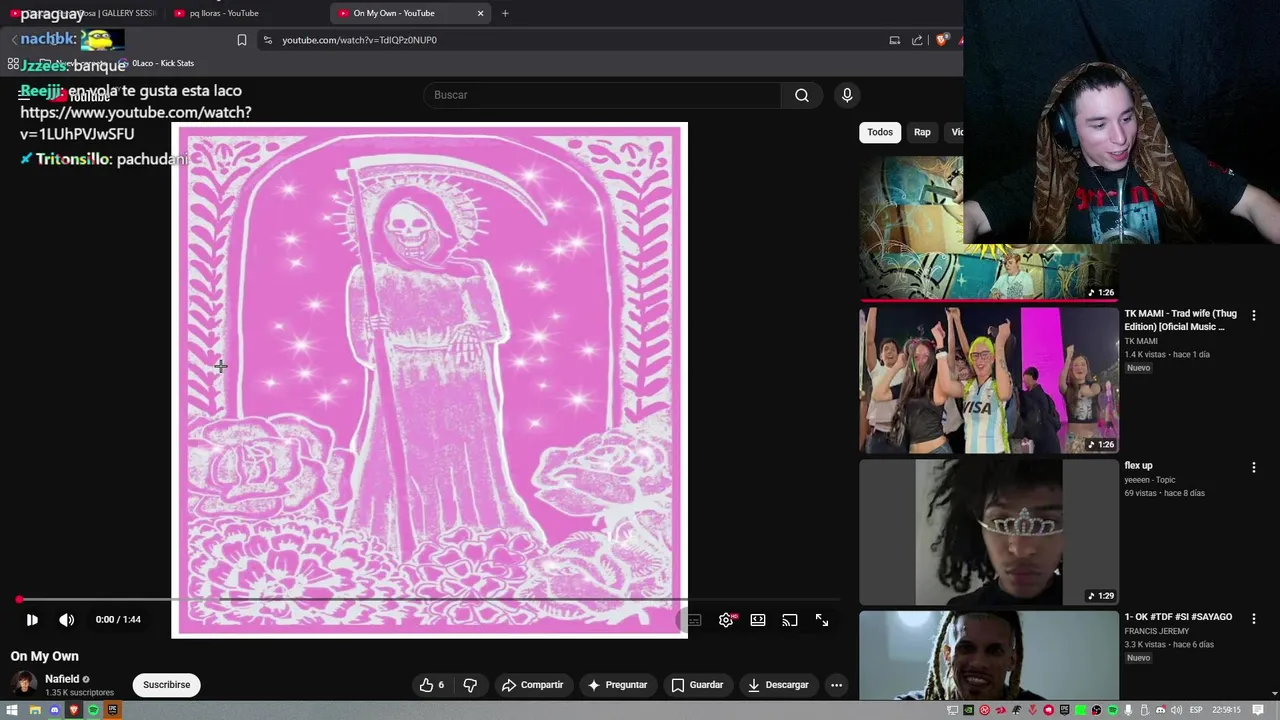Open Epic Games launcher in the taskbar

112,710
